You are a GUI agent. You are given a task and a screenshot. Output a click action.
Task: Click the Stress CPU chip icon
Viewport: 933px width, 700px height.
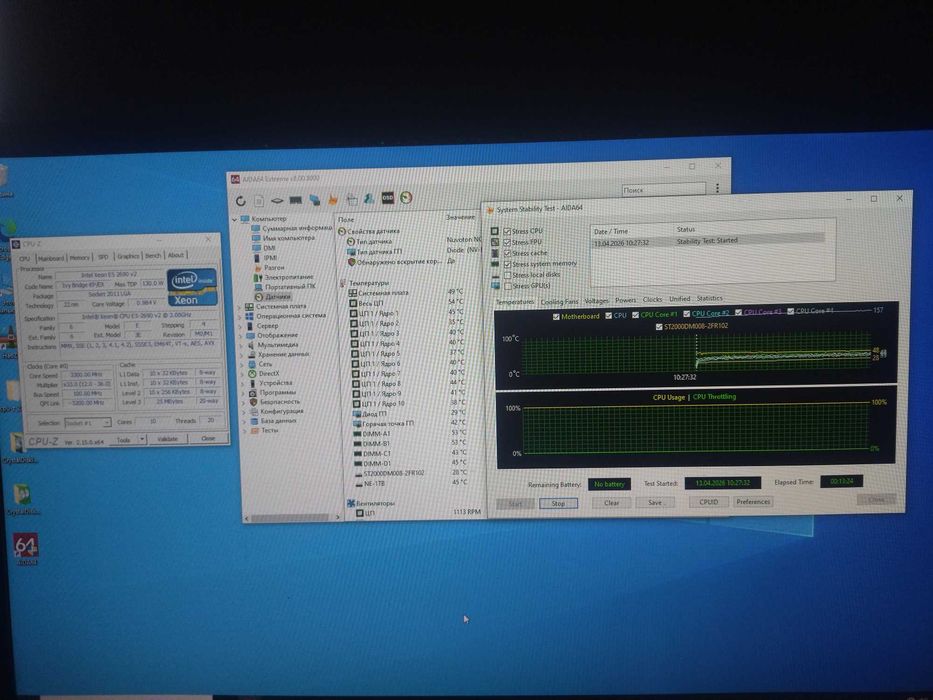(495, 231)
